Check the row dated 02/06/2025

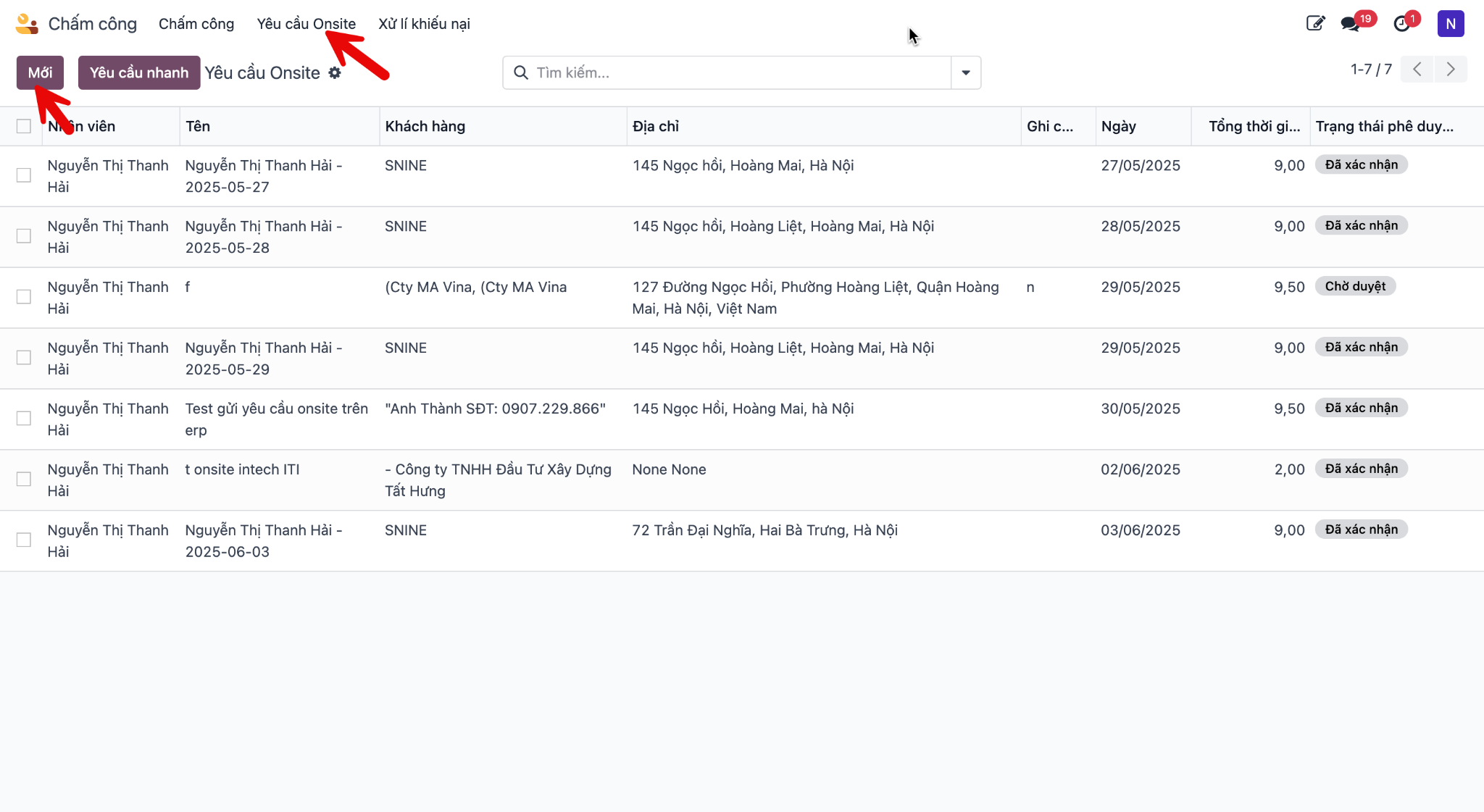click(x=24, y=480)
